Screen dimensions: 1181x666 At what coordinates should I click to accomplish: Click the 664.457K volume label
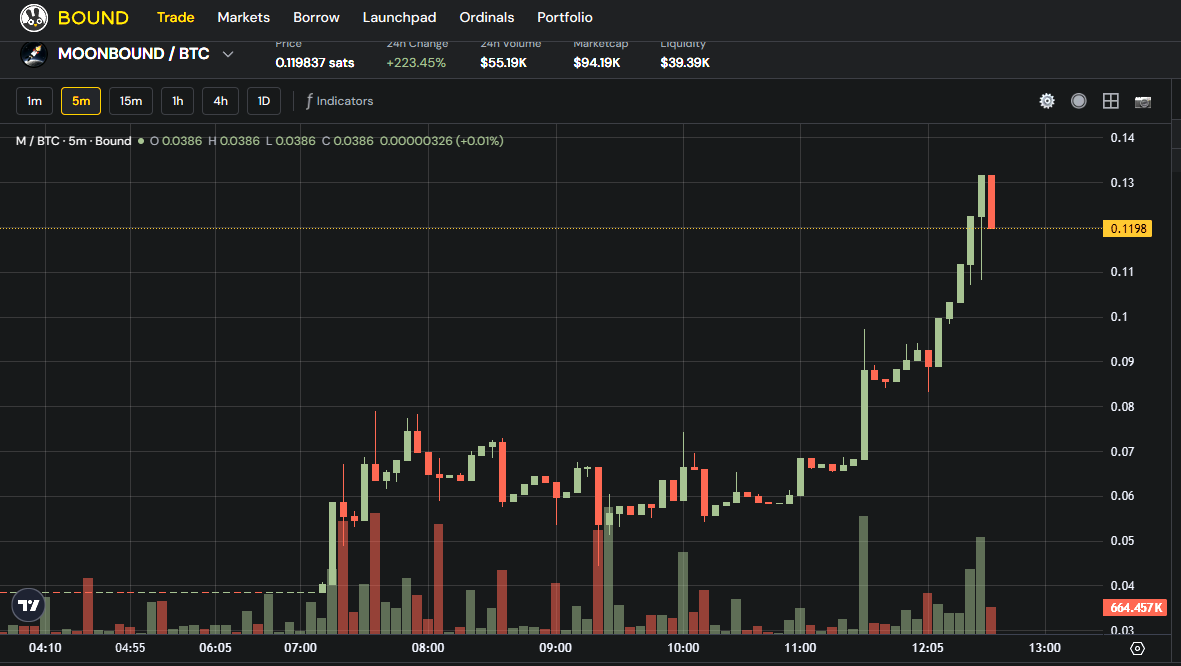click(x=1135, y=607)
